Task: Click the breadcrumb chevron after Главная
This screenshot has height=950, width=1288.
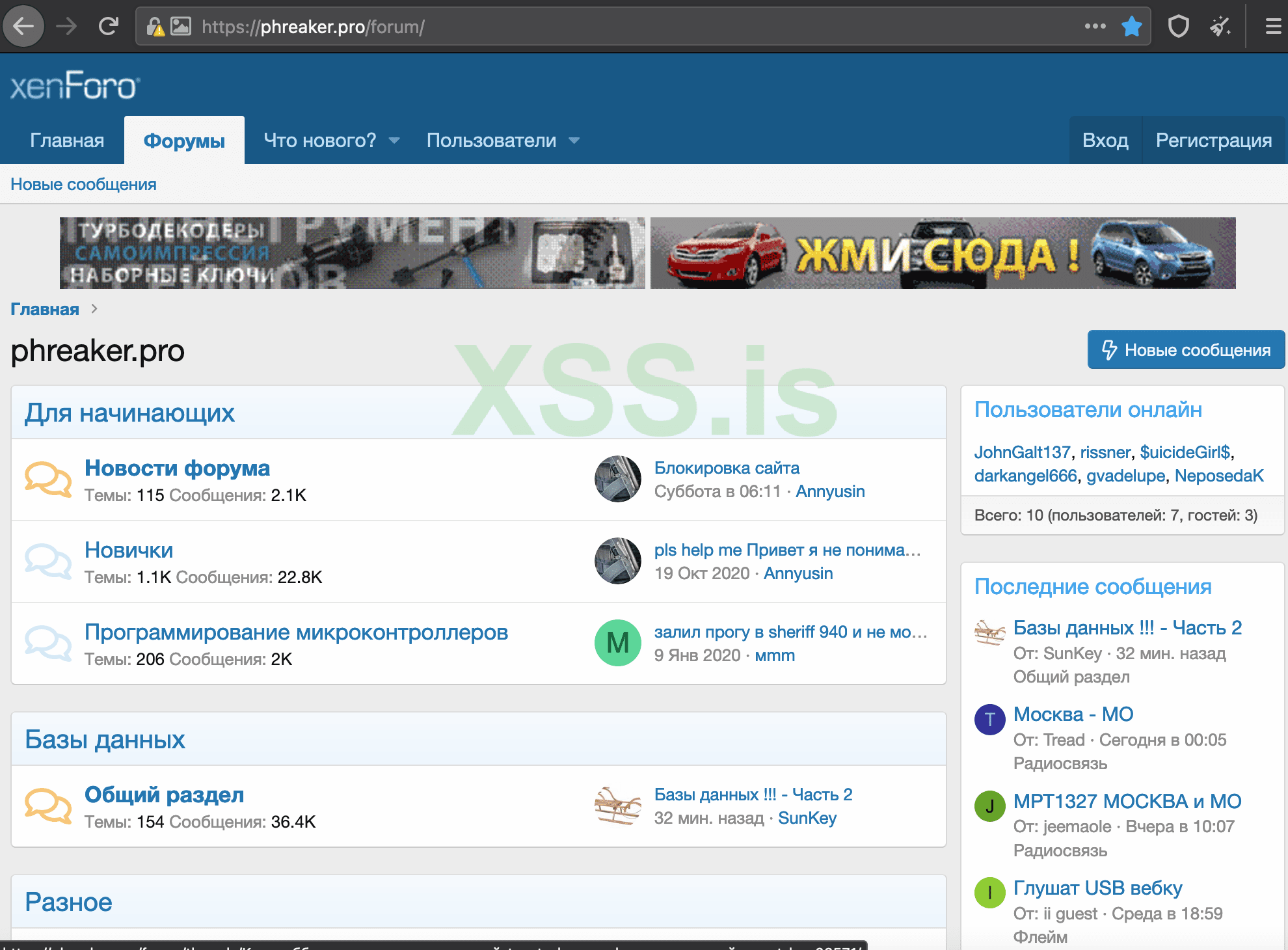Action: (94, 309)
